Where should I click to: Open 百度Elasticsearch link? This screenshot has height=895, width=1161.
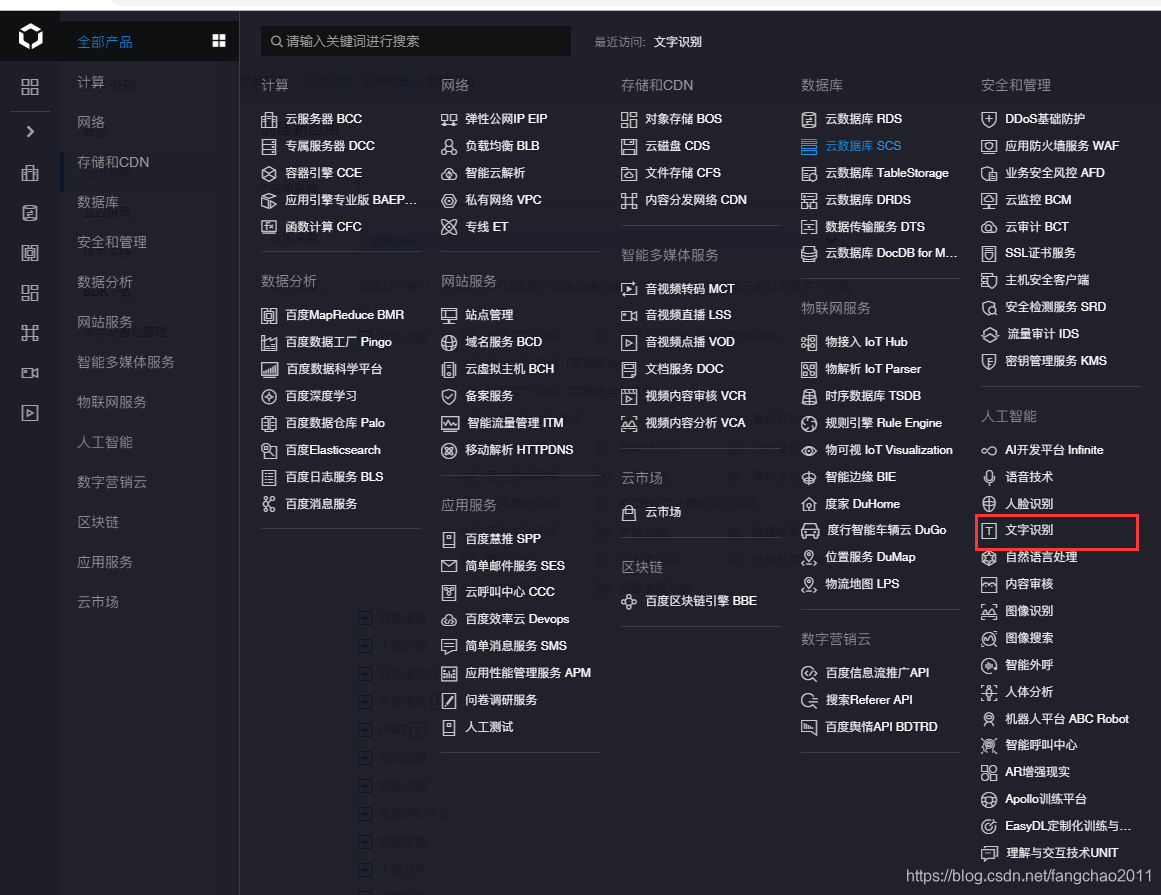pyautogui.click(x=332, y=450)
